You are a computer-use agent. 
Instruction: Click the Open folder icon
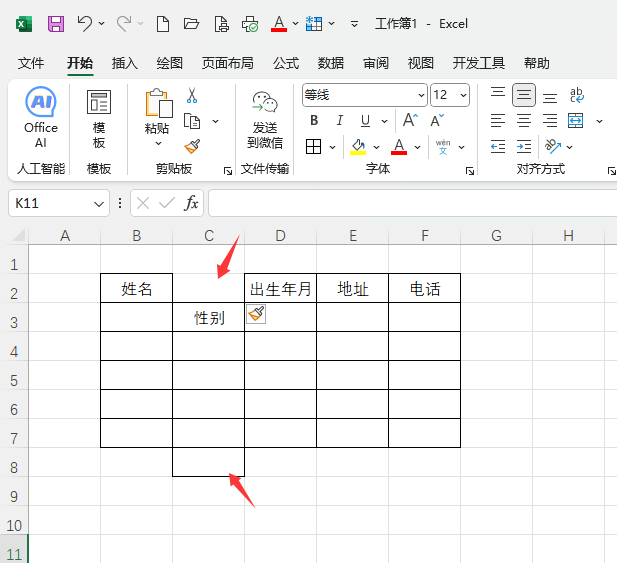click(x=192, y=24)
